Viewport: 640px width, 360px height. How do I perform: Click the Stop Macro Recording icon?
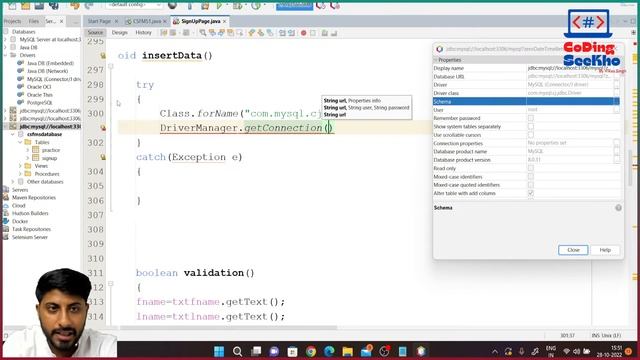(x=313, y=33)
